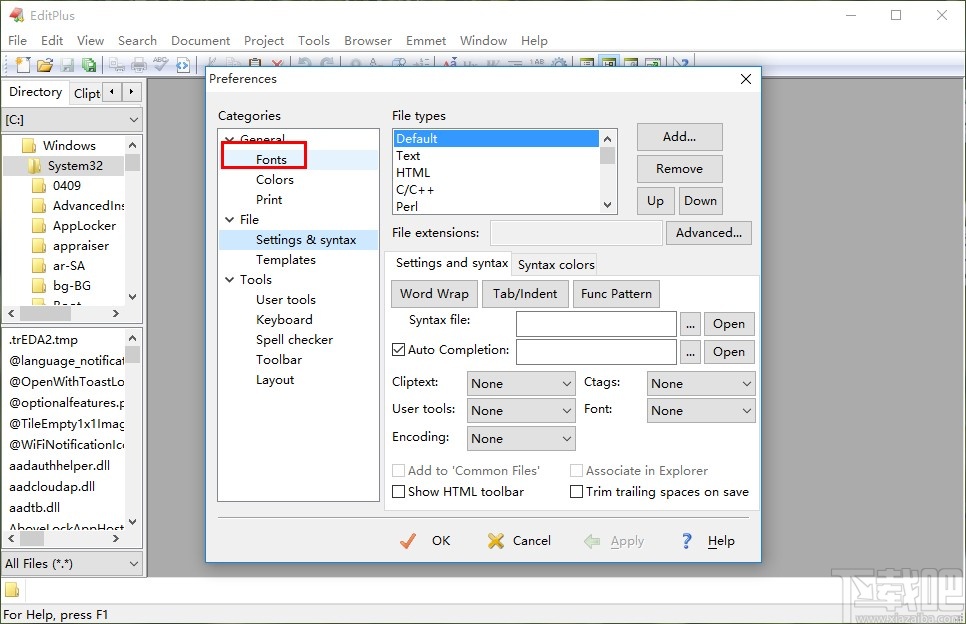Select Spell checker category

click(294, 339)
